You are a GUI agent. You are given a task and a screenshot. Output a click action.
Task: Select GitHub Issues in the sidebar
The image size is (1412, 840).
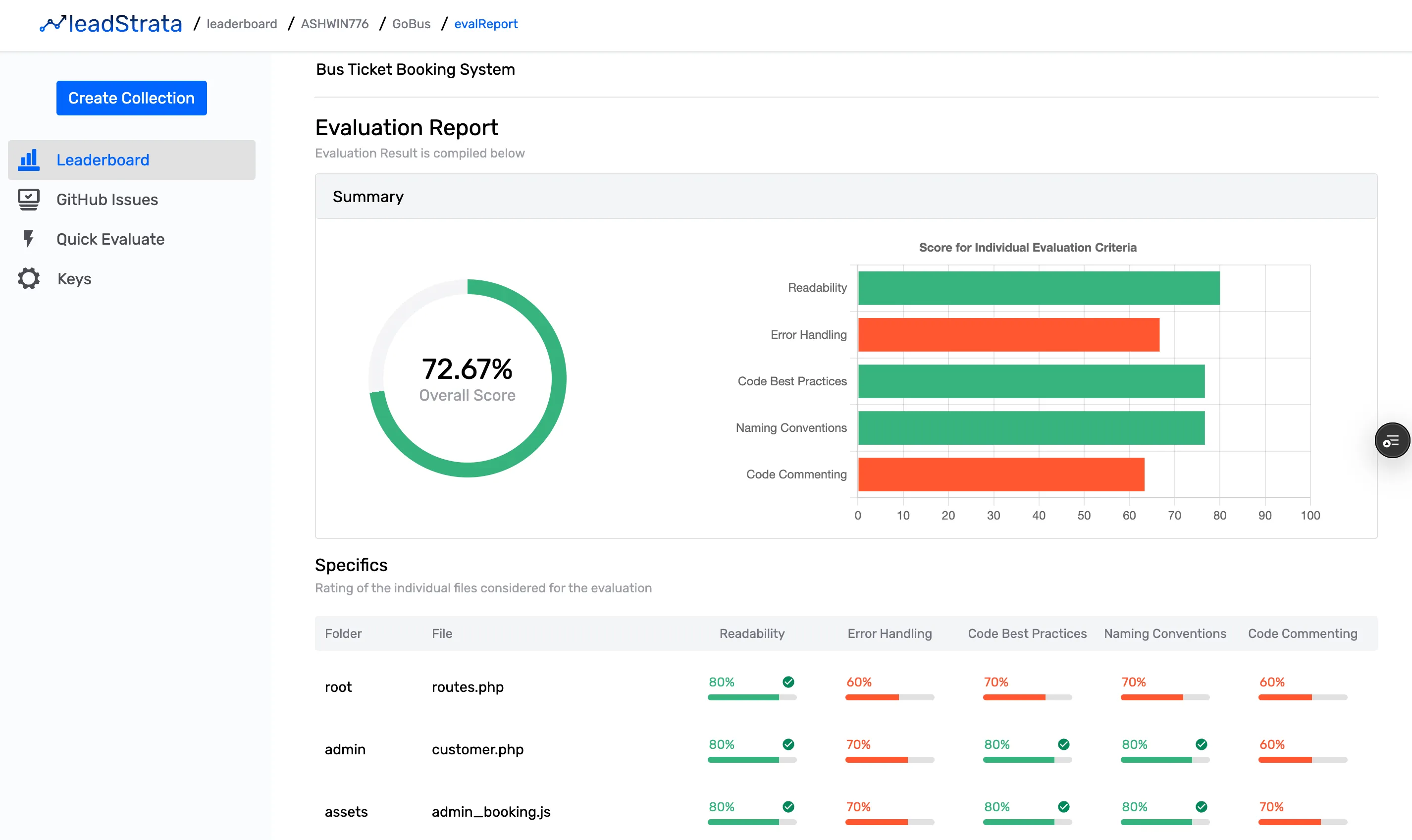[x=107, y=199]
